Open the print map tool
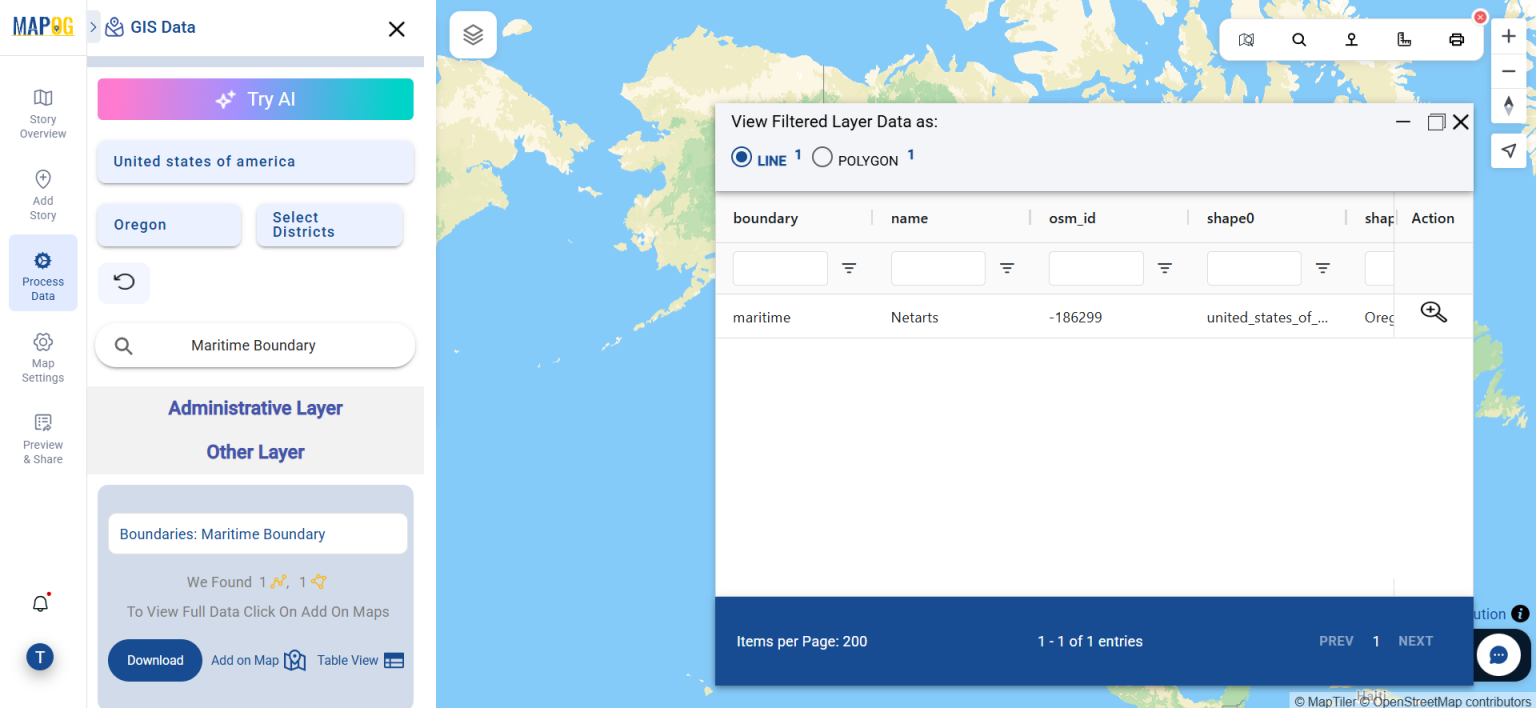This screenshot has width=1536, height=708. click(1457, 39)
